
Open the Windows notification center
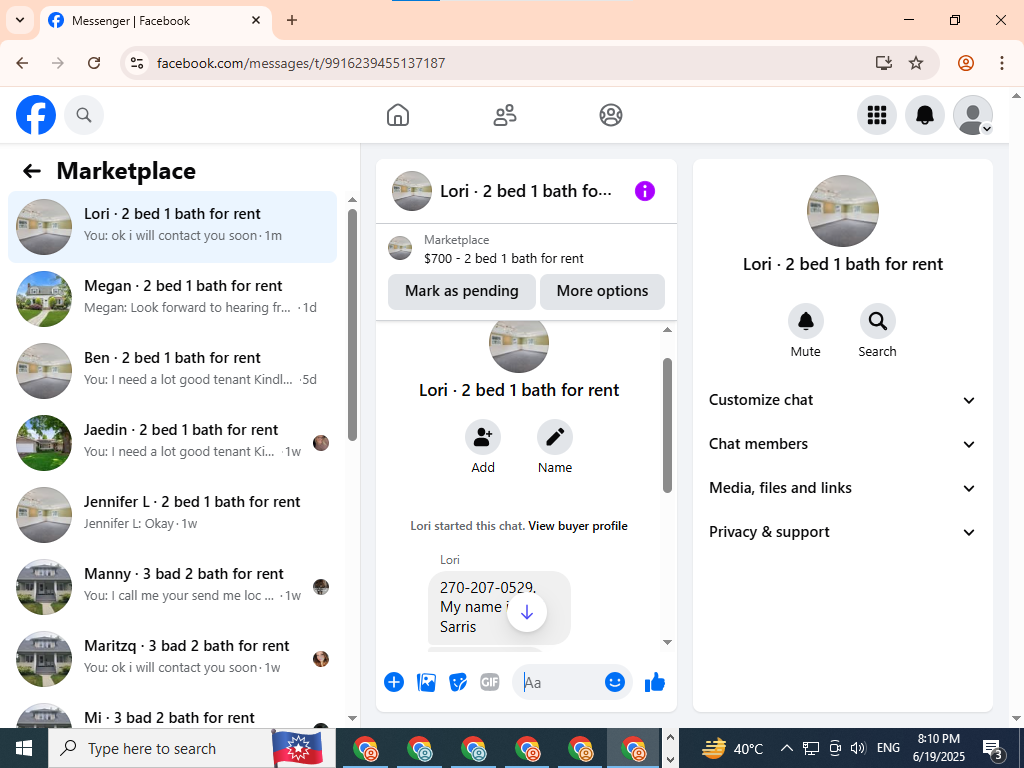point(993,748)
